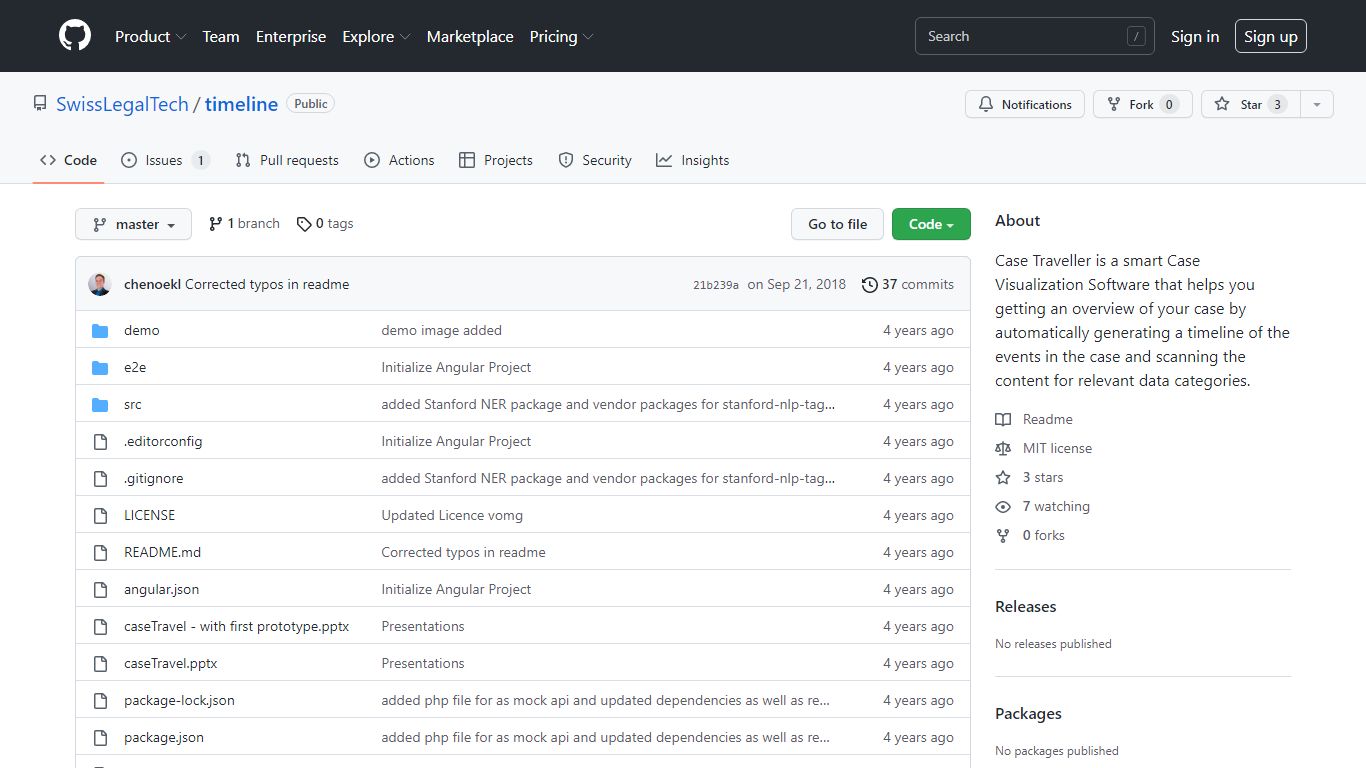Open the README.md file name link
Screen dimensions: 1366x768
162,552
